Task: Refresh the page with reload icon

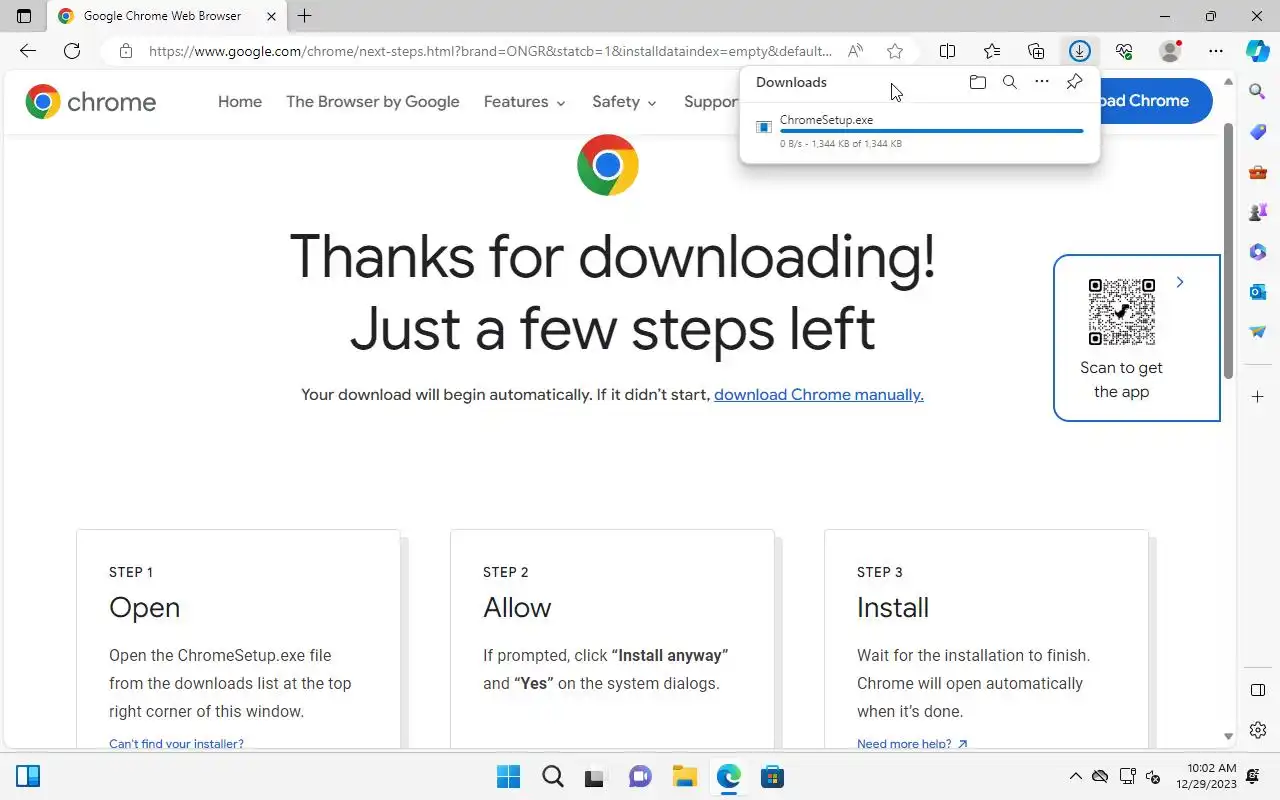Action: click(72, 51)
